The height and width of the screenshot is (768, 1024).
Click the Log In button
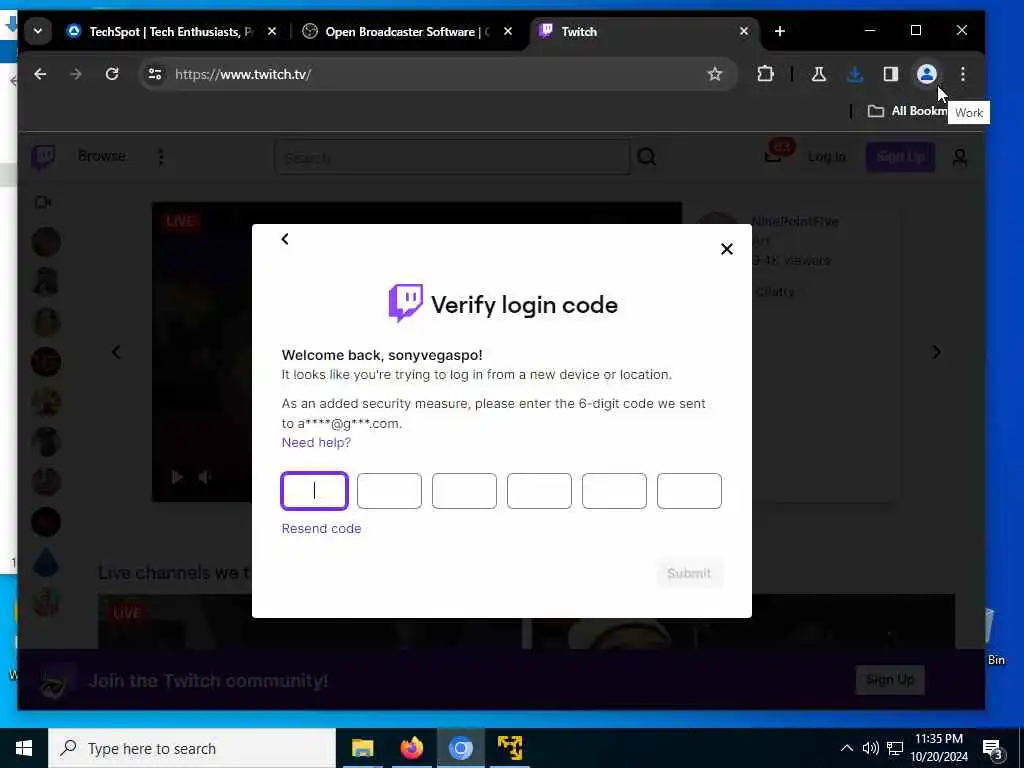tap(827, 157)
